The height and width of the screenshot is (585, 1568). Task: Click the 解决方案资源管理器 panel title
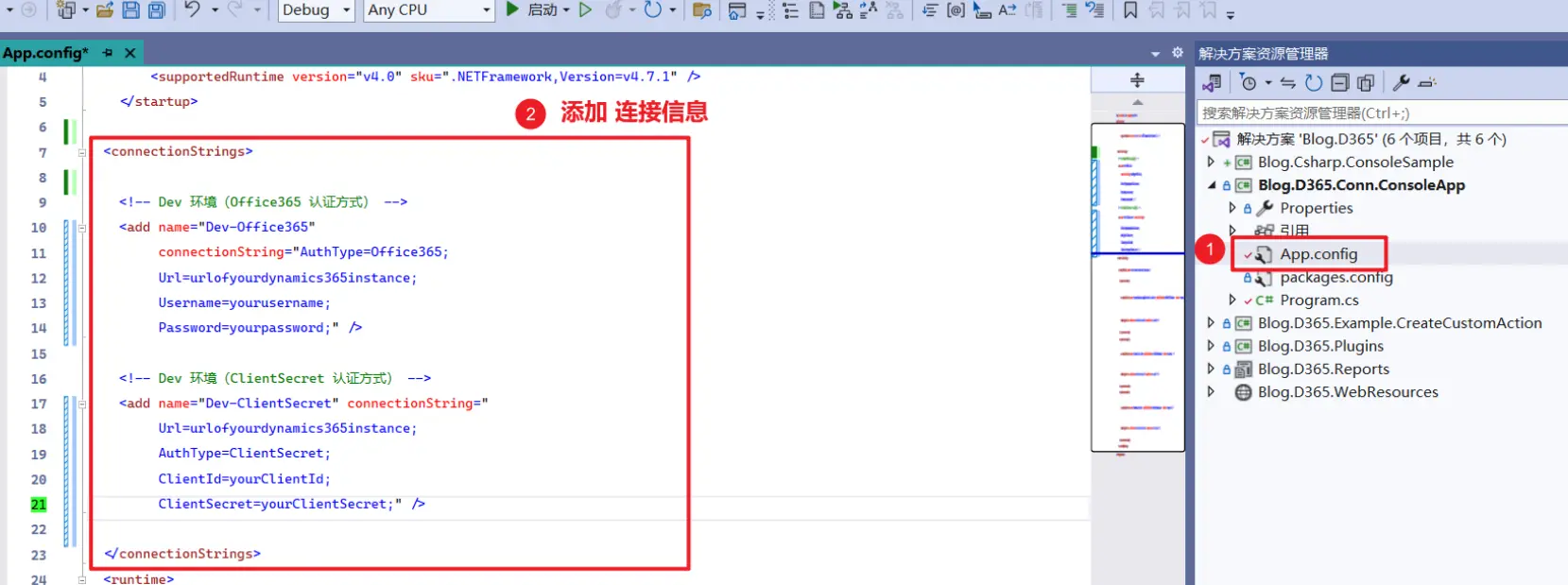point(1264,54)
